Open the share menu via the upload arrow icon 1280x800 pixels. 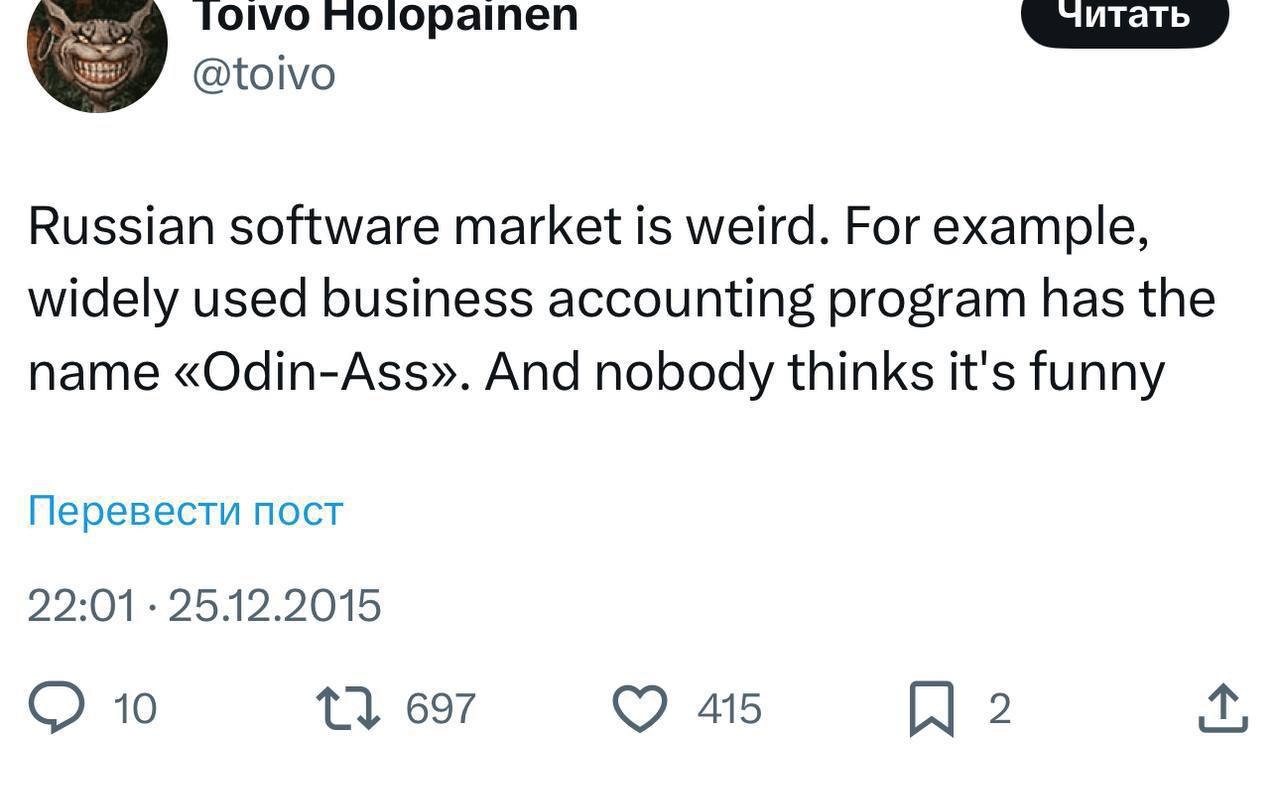[1222, 709]
